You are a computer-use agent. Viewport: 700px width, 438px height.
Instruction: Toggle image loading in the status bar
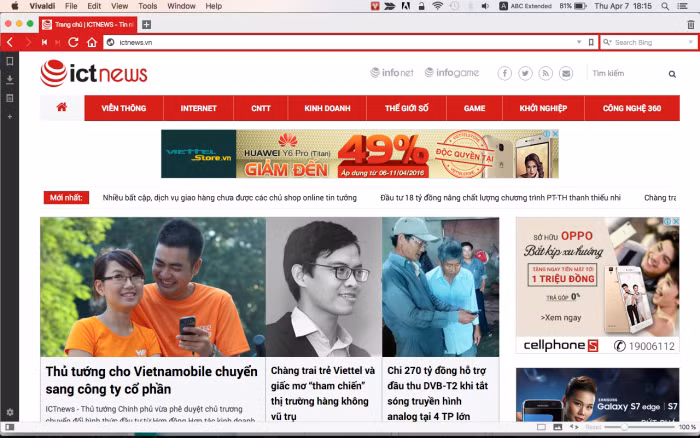click(558, 427)
